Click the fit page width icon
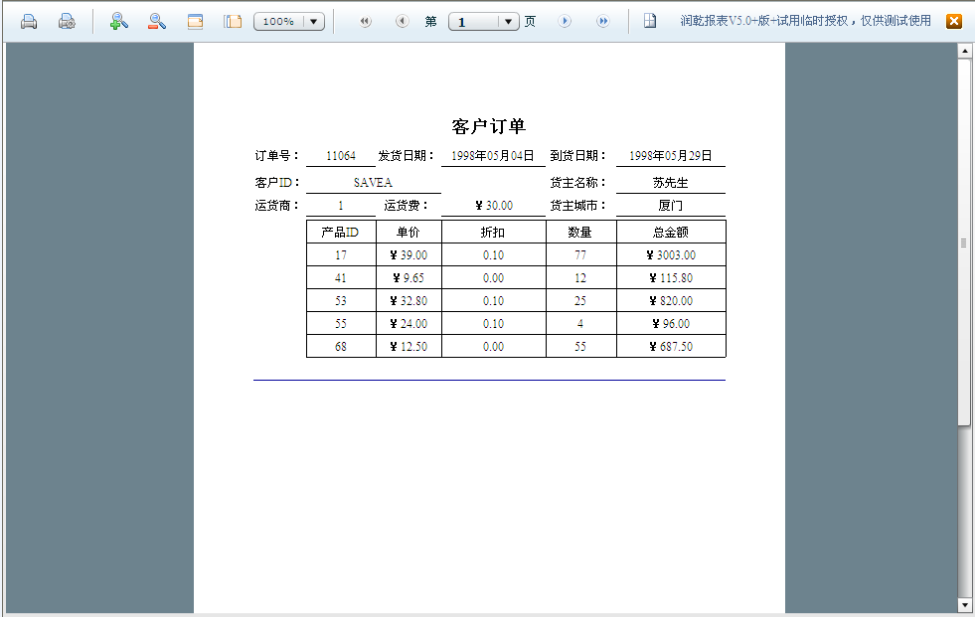 [195, 22]
